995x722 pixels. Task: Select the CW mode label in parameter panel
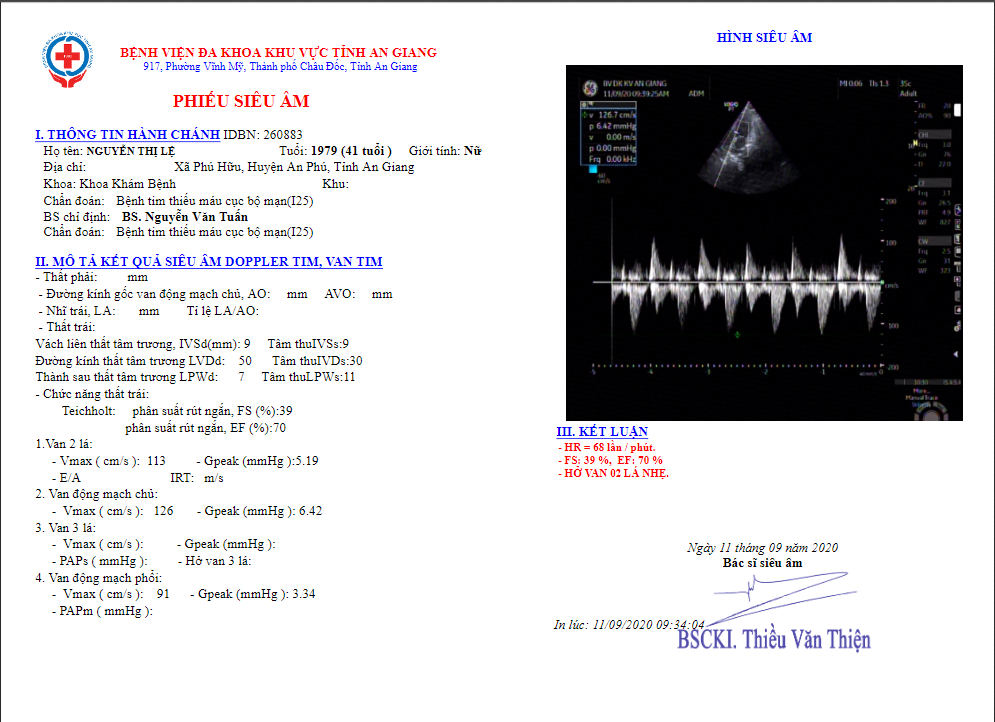(922, 241)
